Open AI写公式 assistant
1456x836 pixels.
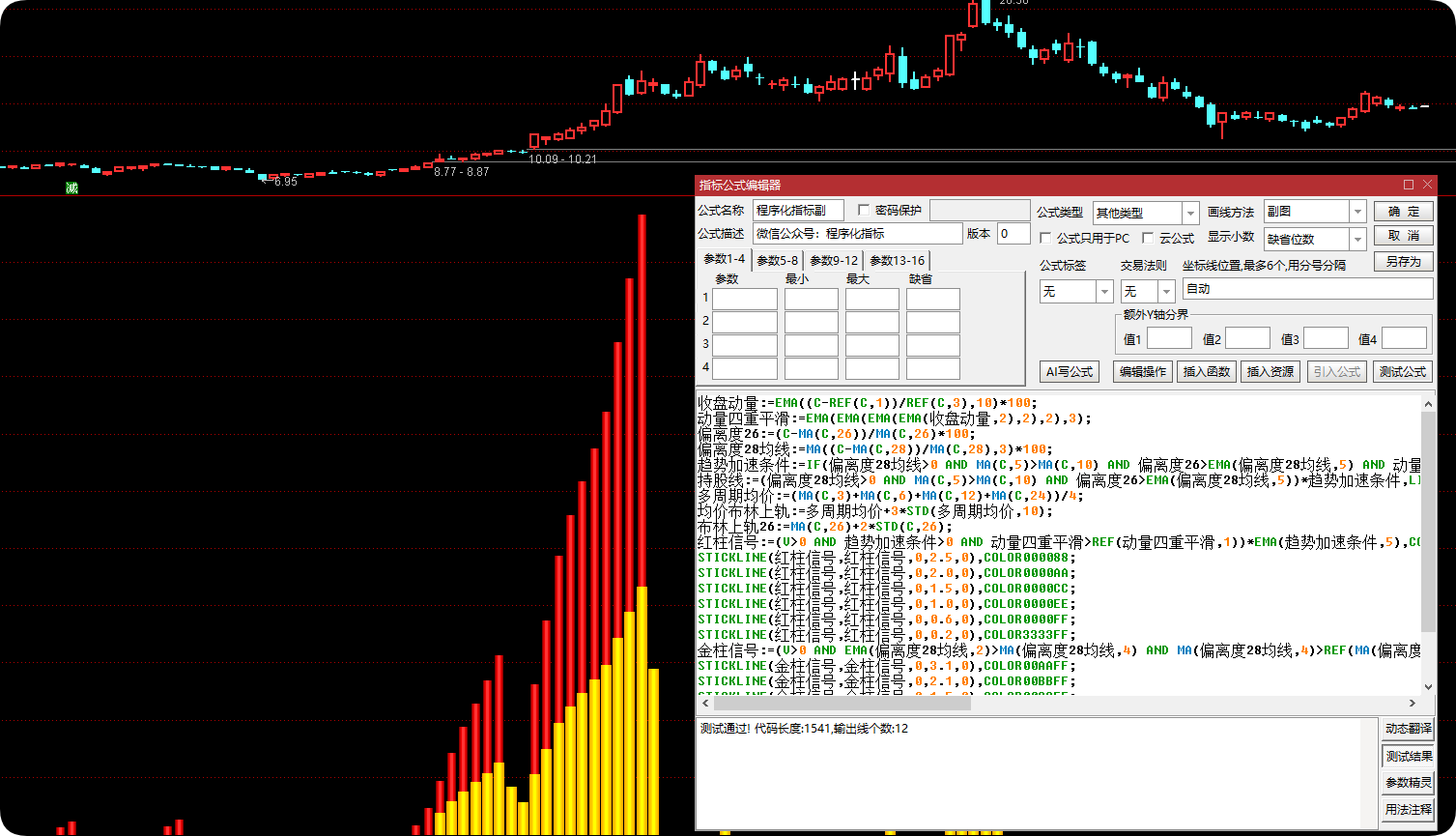[1070, 371]
